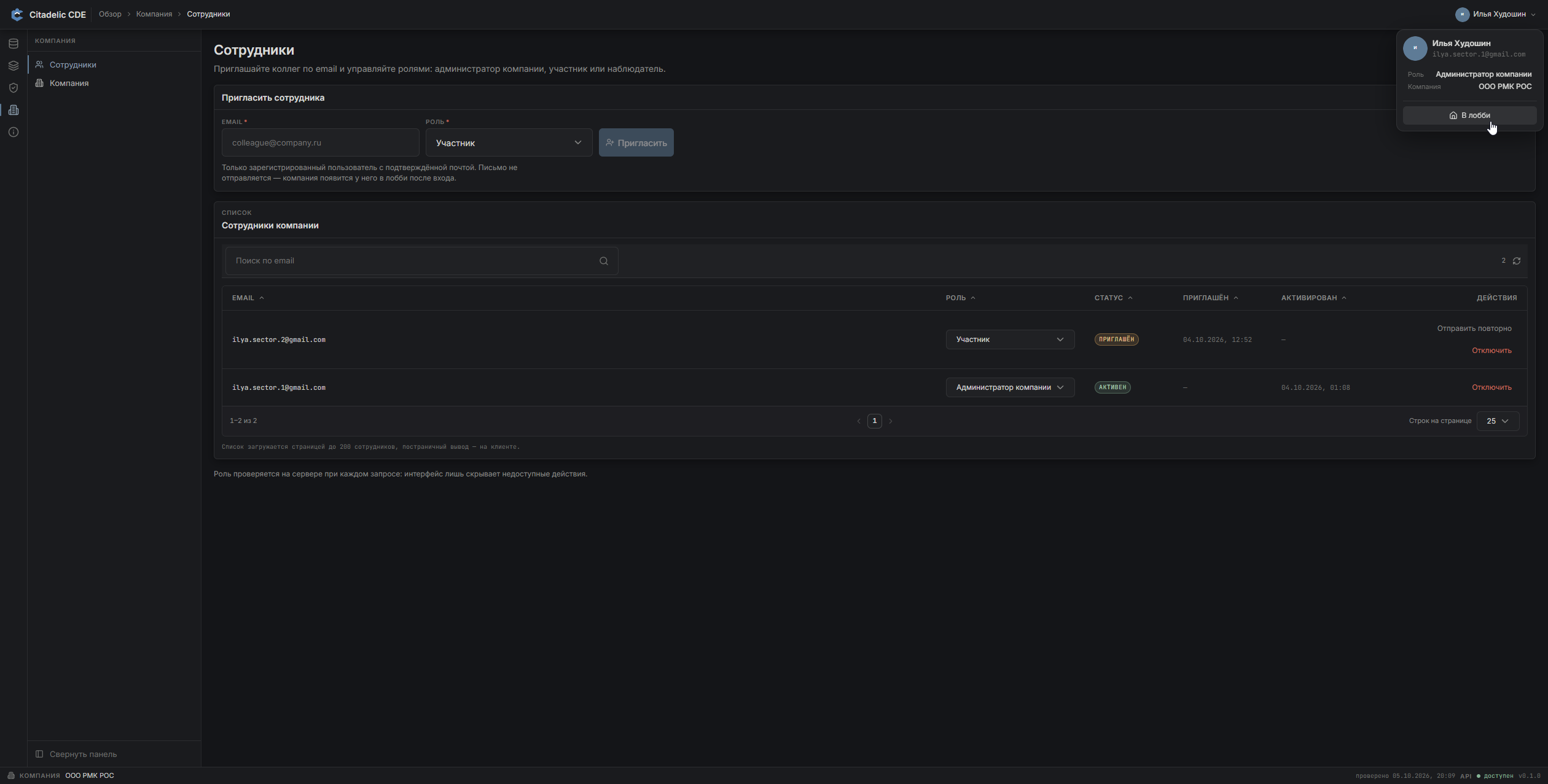Screen dimensions: 1548x784
Task: Click the АКТИВЕН status badge
Action: pos(1112,387)
